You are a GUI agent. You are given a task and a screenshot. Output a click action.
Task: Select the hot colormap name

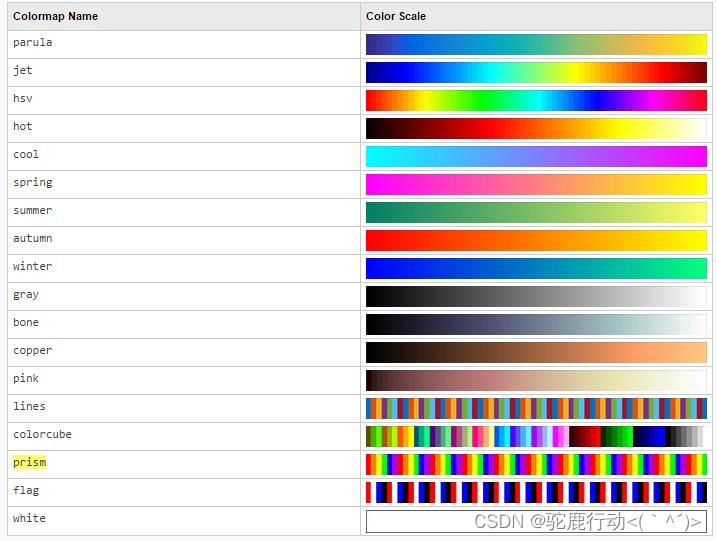22,126
